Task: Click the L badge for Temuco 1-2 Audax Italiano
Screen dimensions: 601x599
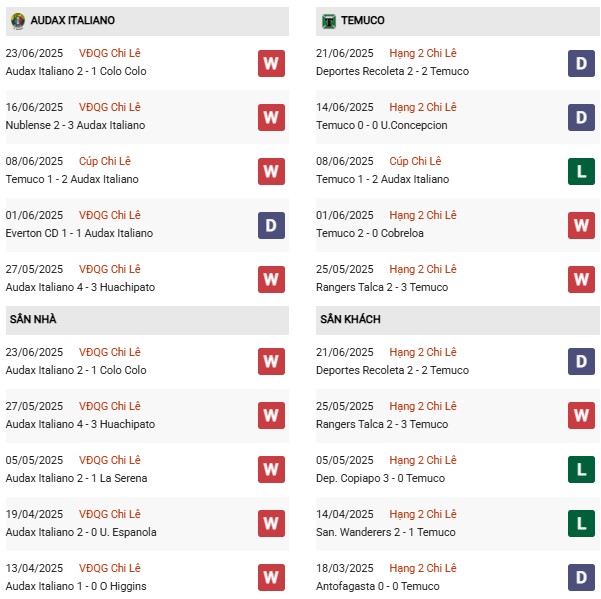Action: (x=581, y=171)
